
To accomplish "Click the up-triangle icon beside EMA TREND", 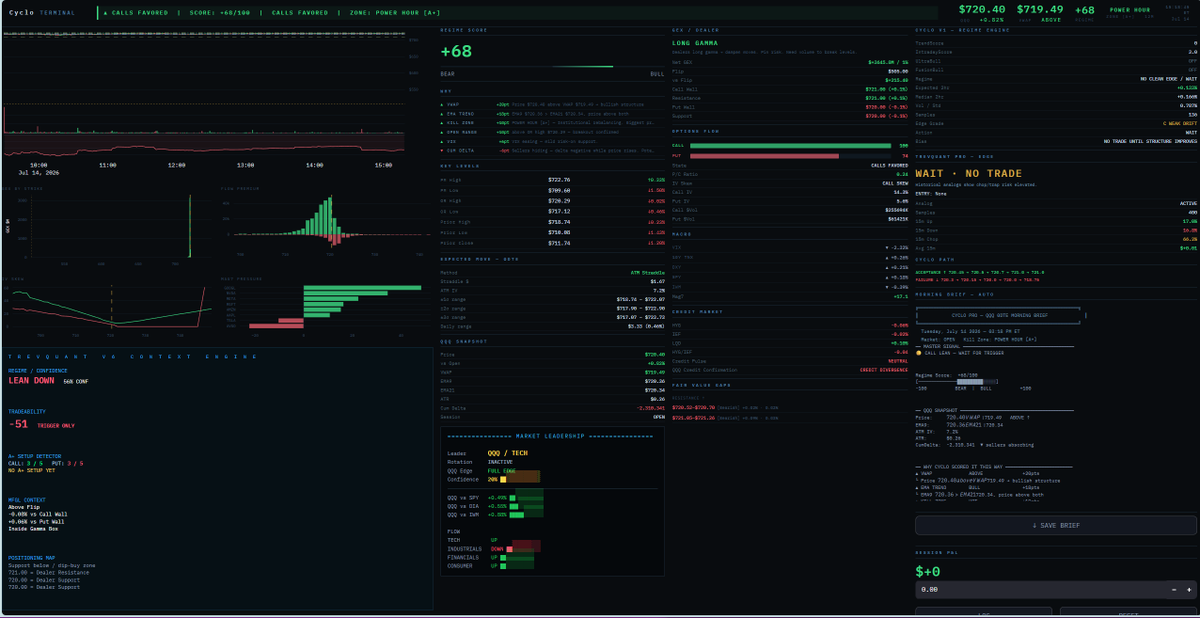I will click(443, 113).
